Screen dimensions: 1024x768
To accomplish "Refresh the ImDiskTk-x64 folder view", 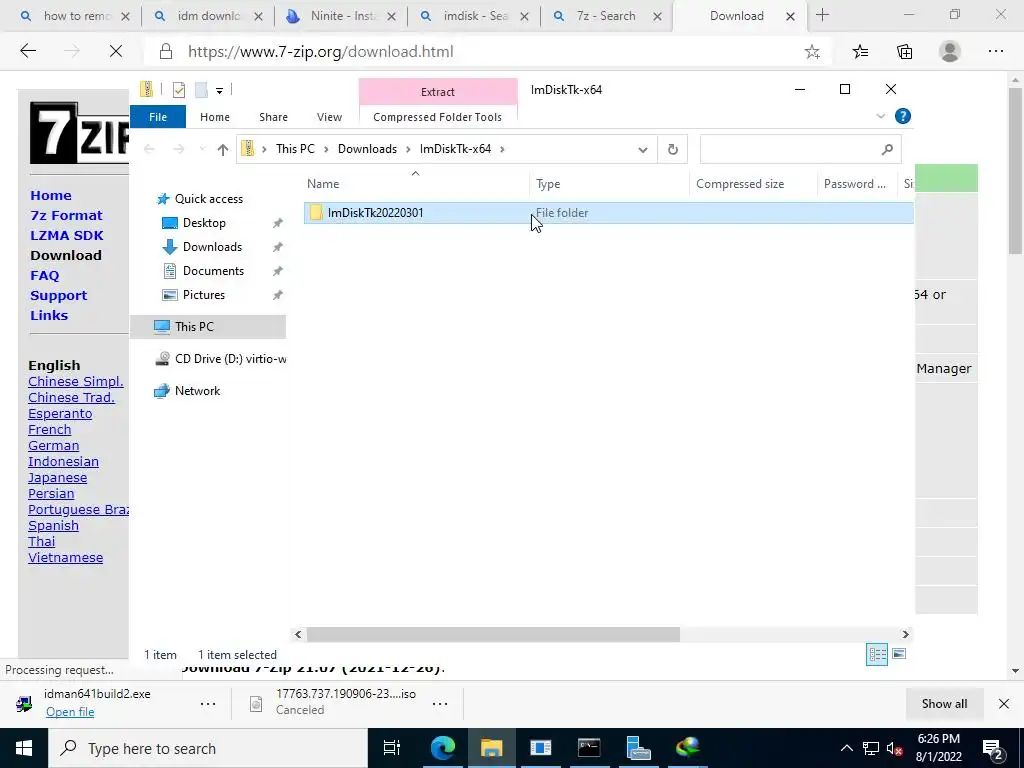I will [673, 150].
